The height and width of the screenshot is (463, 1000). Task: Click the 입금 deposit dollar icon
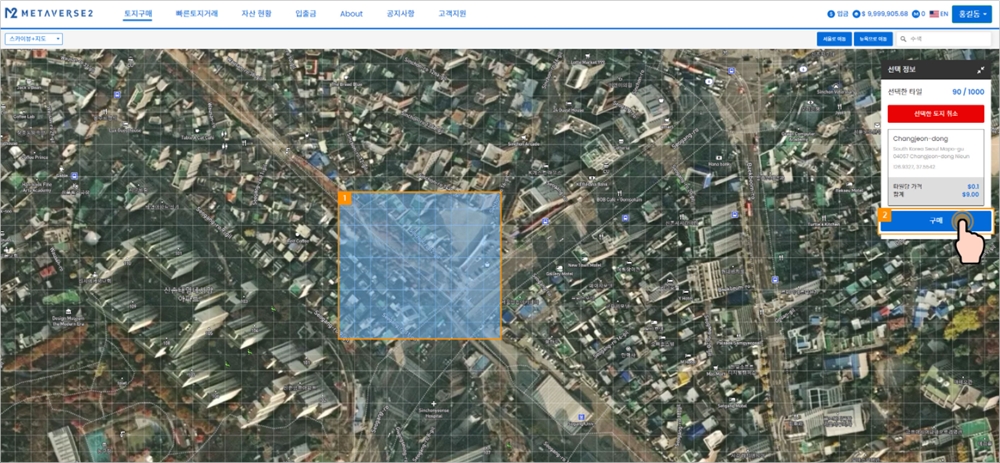[831, 13]
